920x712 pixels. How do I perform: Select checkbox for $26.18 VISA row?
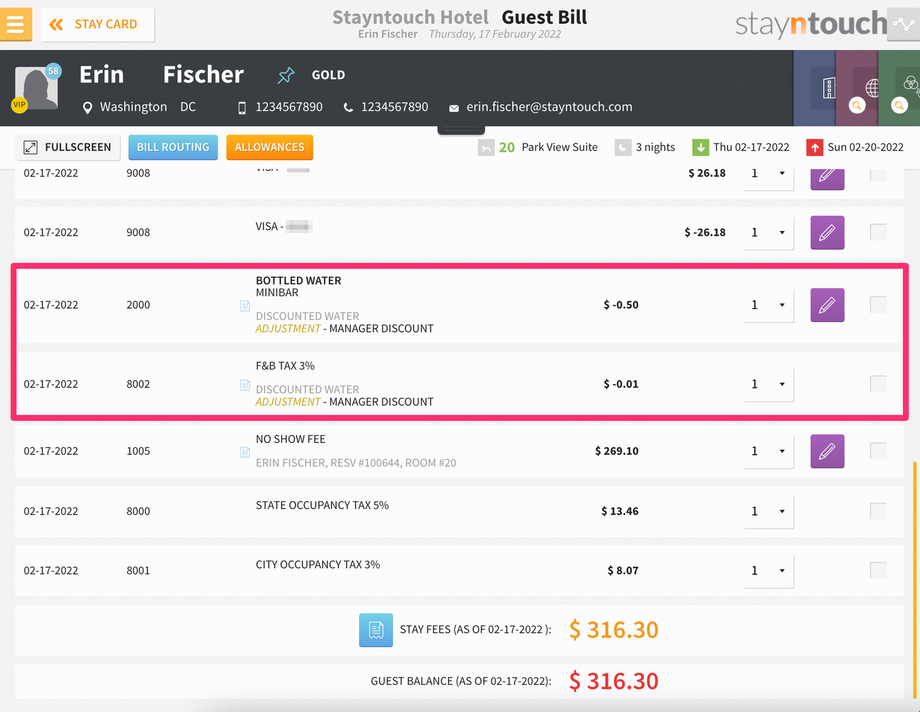(878, 175)
